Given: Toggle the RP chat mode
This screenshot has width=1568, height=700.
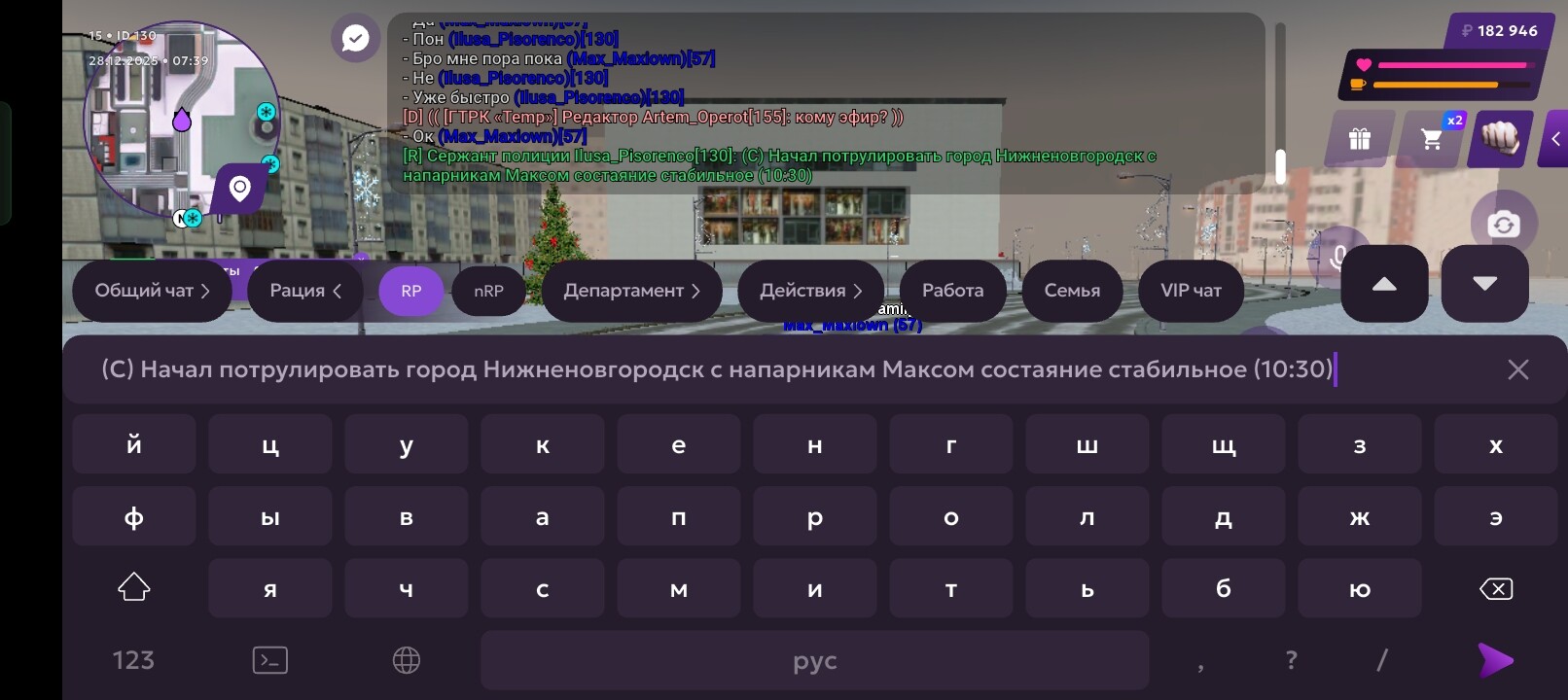Looking at the screenshot, I should (410, 291).
